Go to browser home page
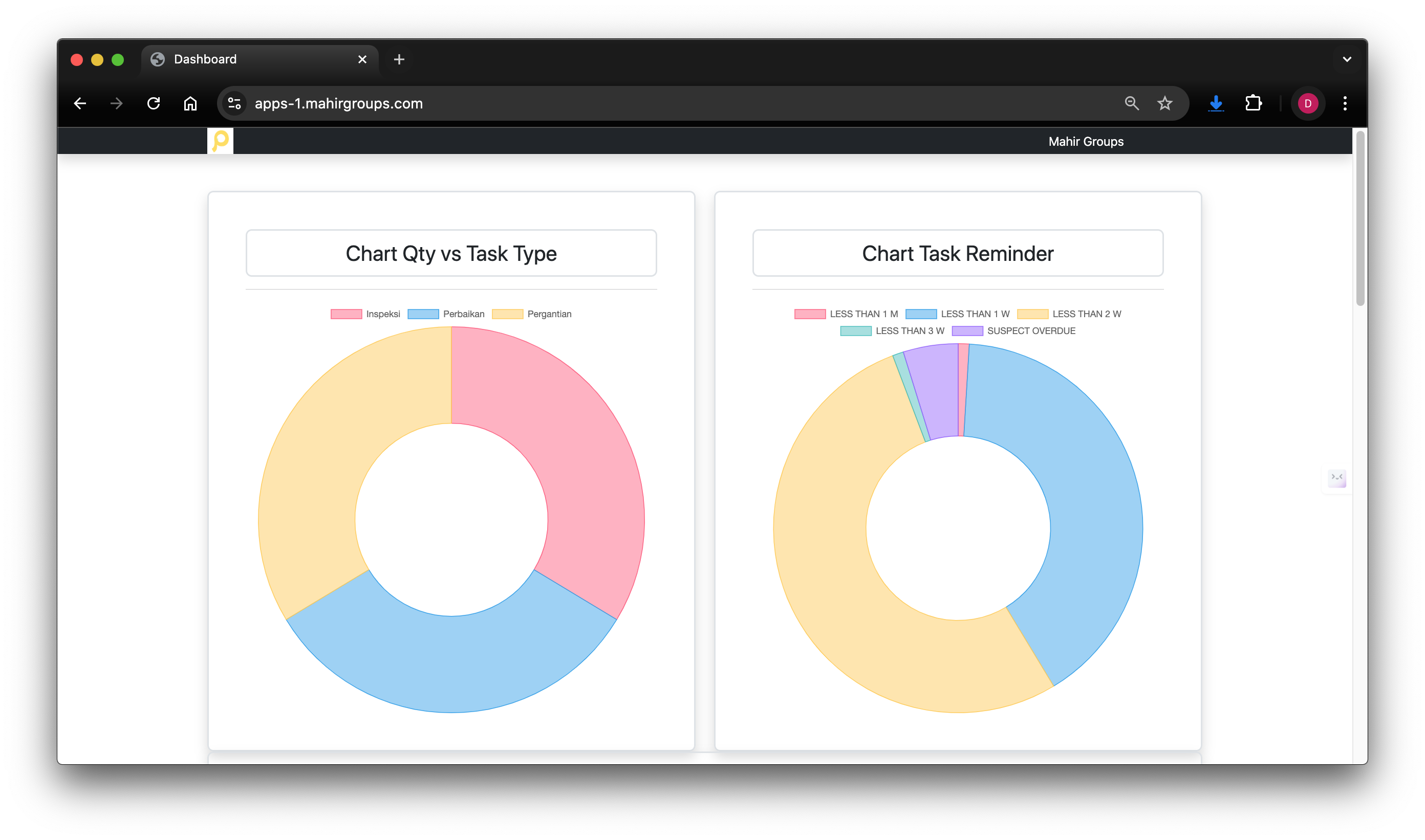 coord(190,103)
